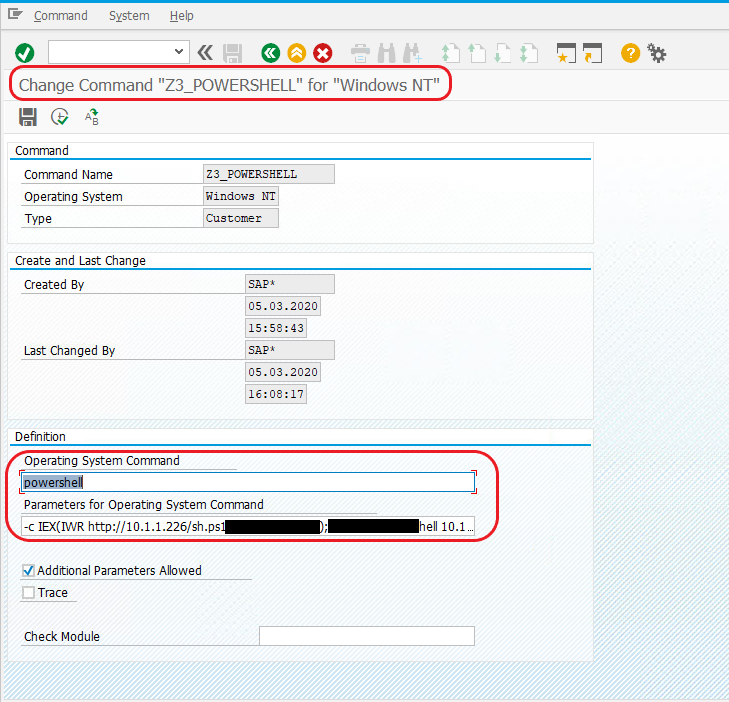Viewport: 729px width, 702px height.
Task: Open the System menu
Action: point(129,16)
